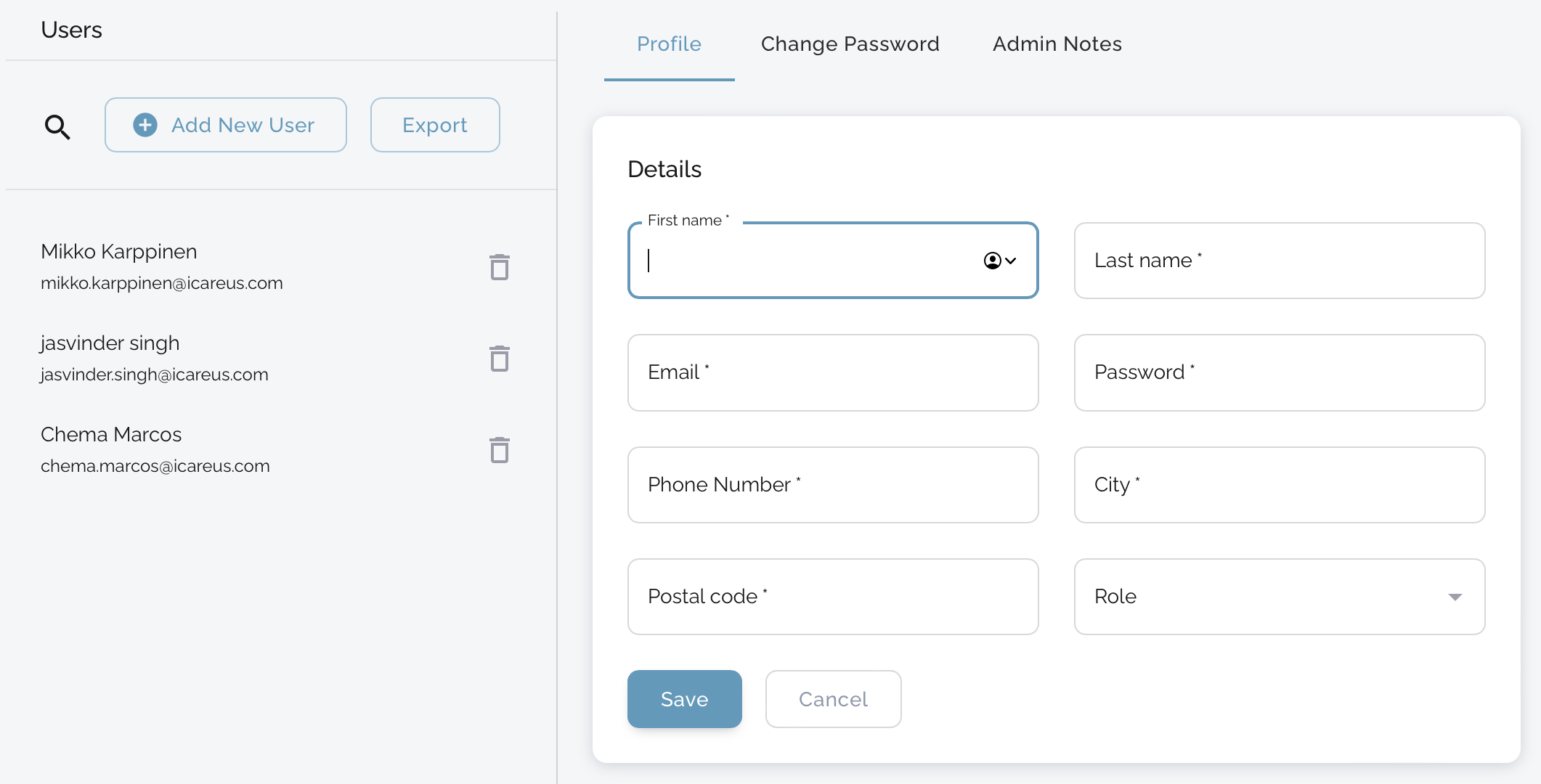
Task: Expand the Role dropdown arrow
Action: pos(1455,597)
